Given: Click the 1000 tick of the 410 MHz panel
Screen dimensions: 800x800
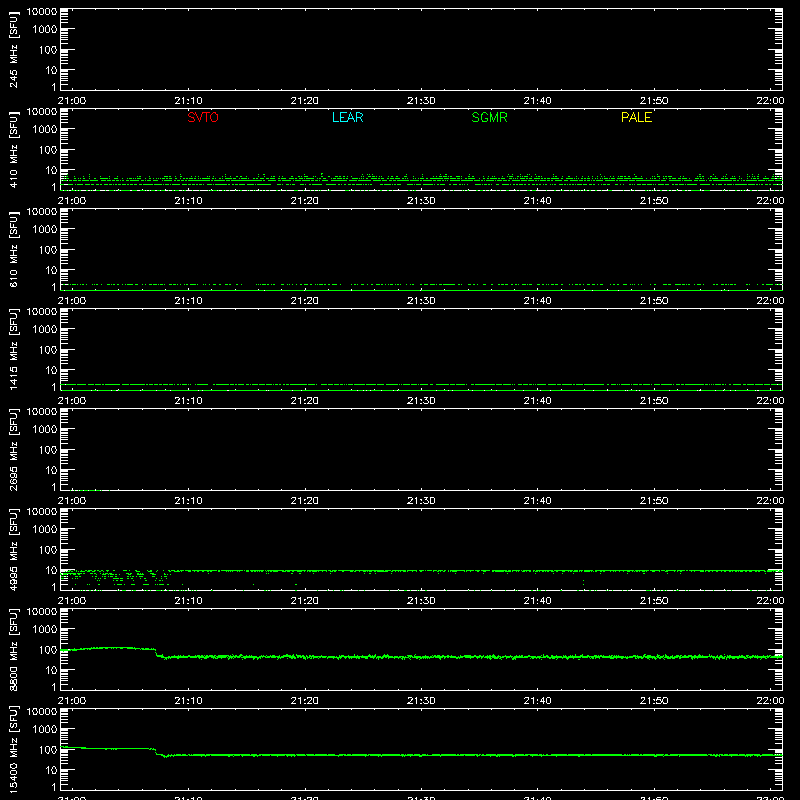Looking at the screenshot, I should click(45, 130).
